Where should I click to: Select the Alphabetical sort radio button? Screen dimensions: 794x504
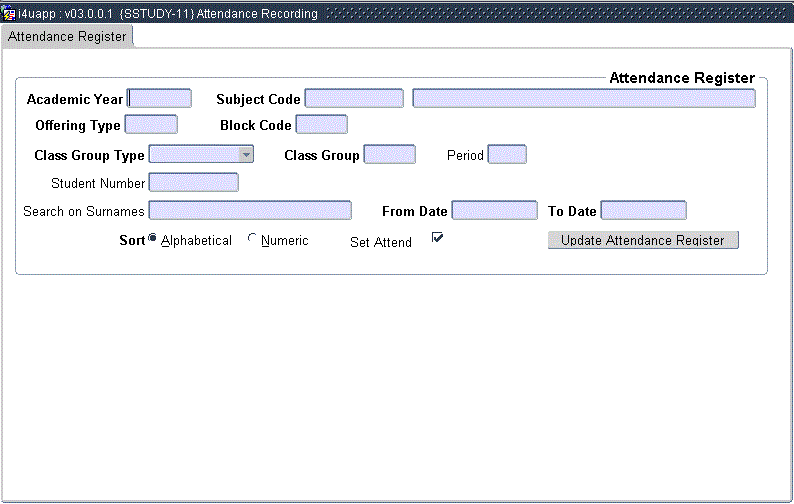[153, 239]
